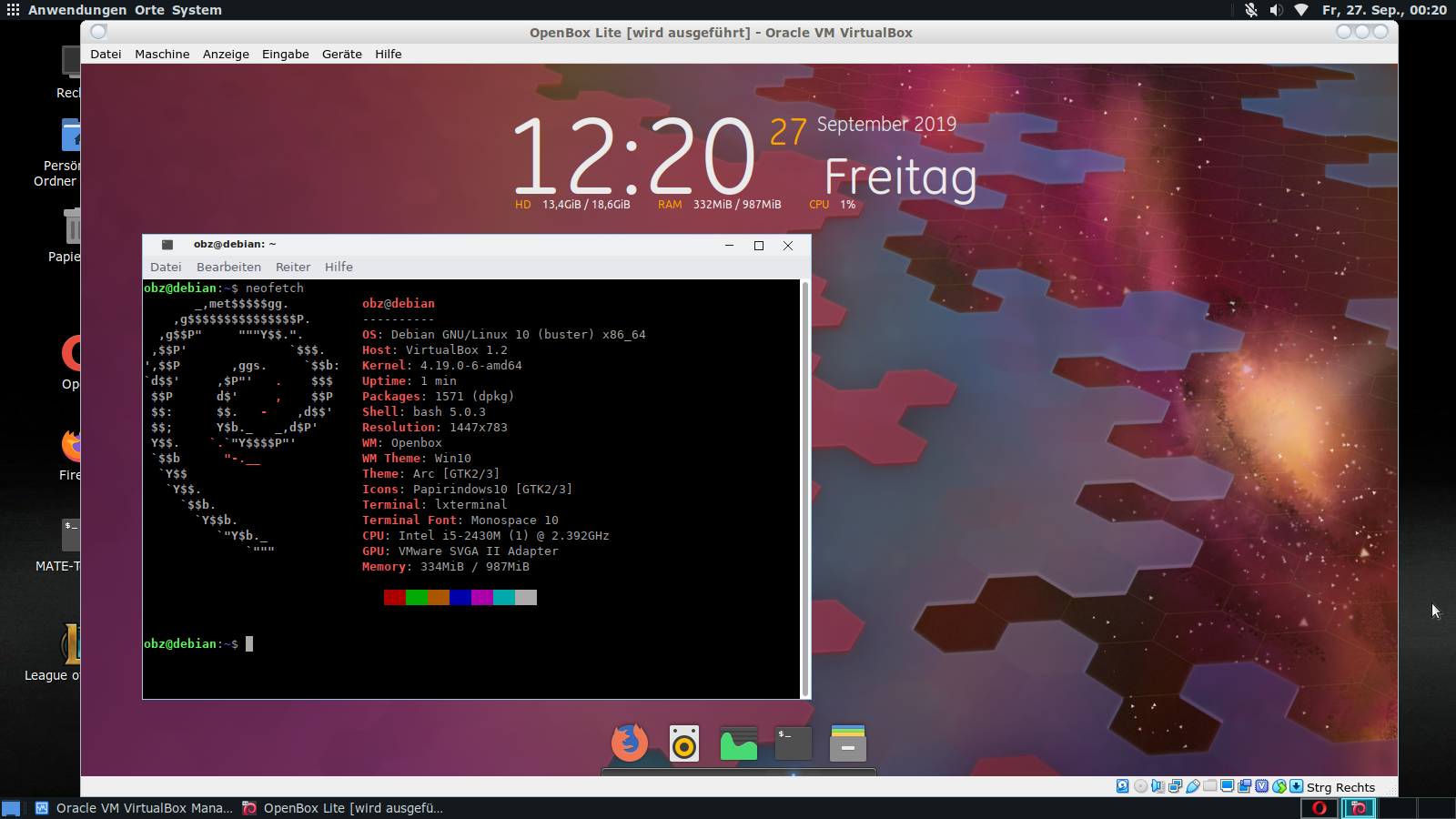
Task: Click the keyboard capture arrow status icon
Action: (1296, 786)
